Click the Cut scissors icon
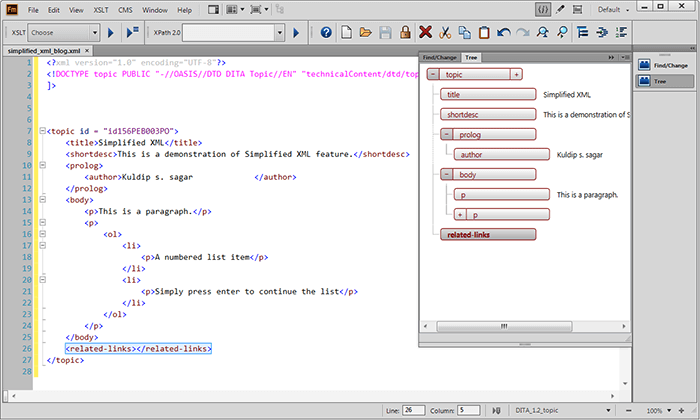 (446, 33)
